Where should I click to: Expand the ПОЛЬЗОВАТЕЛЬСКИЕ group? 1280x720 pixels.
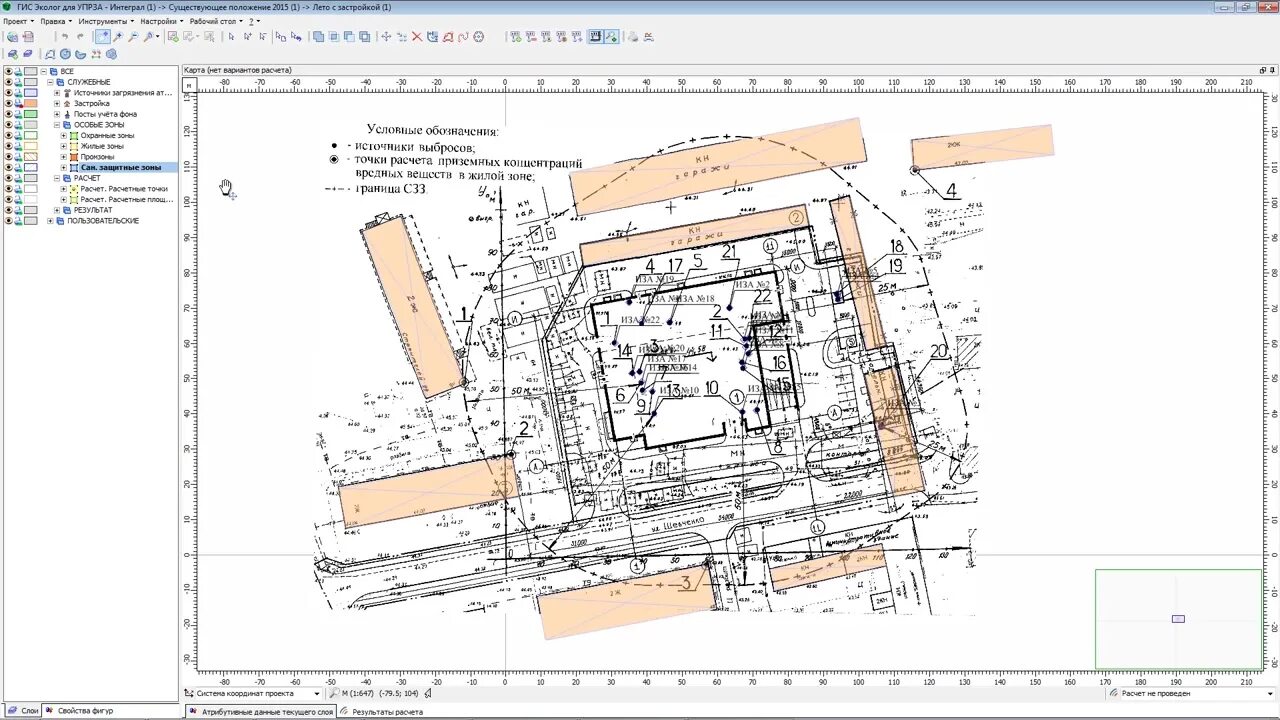click(x=50, y=221)
